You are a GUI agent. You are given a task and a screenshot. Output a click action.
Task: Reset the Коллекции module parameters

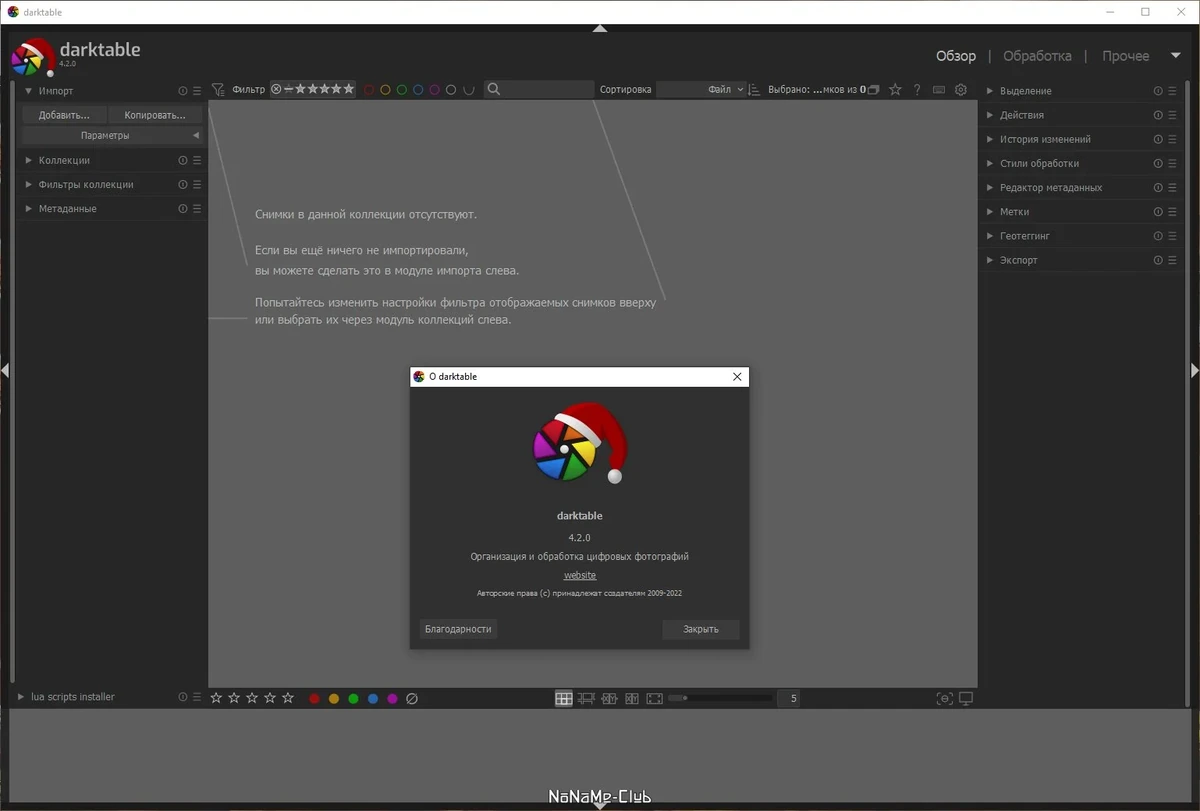click(183, 160)
